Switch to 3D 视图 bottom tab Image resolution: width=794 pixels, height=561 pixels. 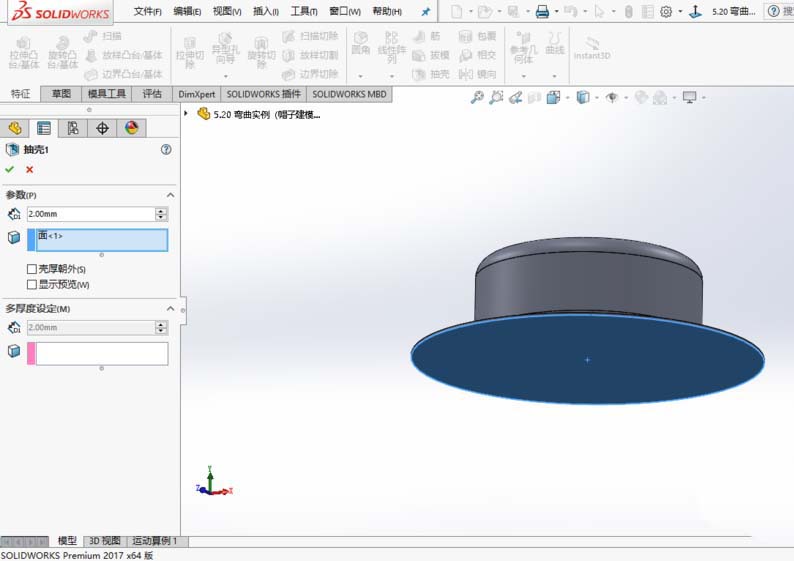(104, 541)
